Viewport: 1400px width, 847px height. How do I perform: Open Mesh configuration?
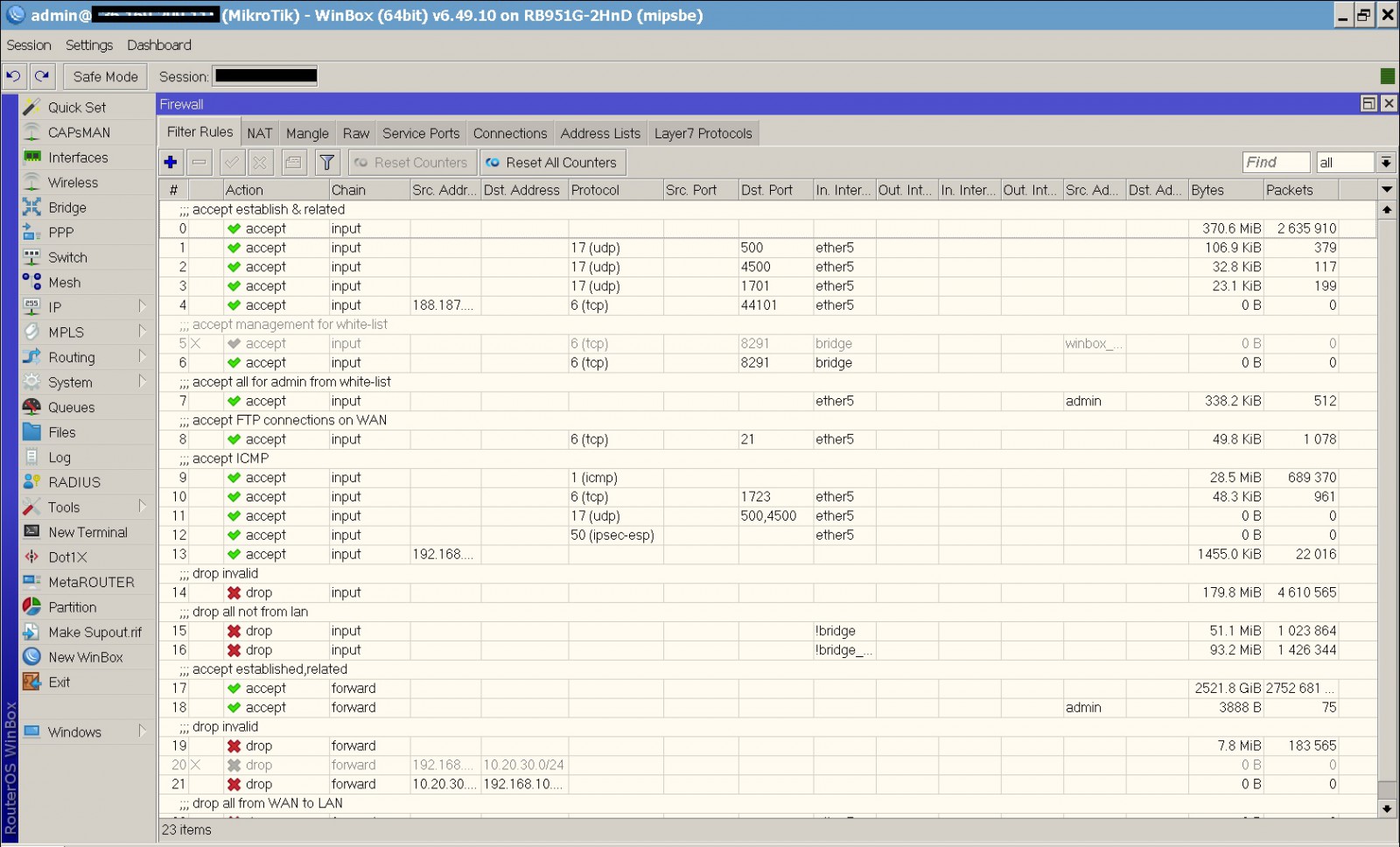tap(64, 283)
